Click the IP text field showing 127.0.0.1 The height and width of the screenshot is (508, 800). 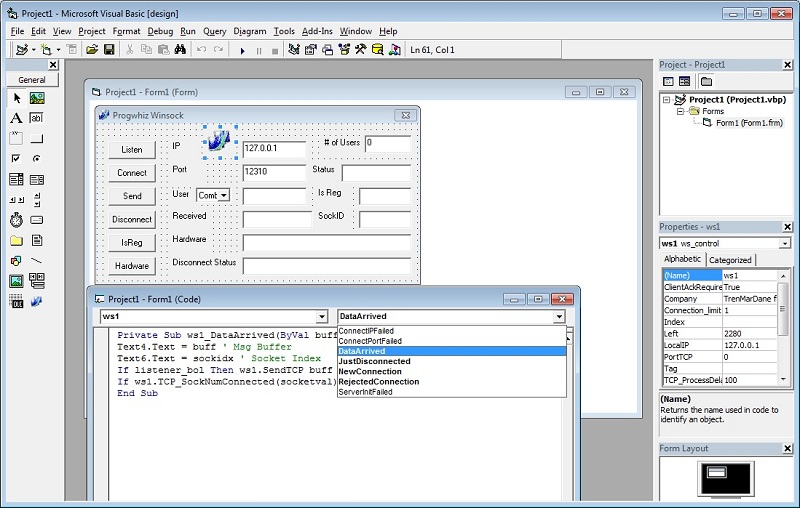tap(274, 148)
